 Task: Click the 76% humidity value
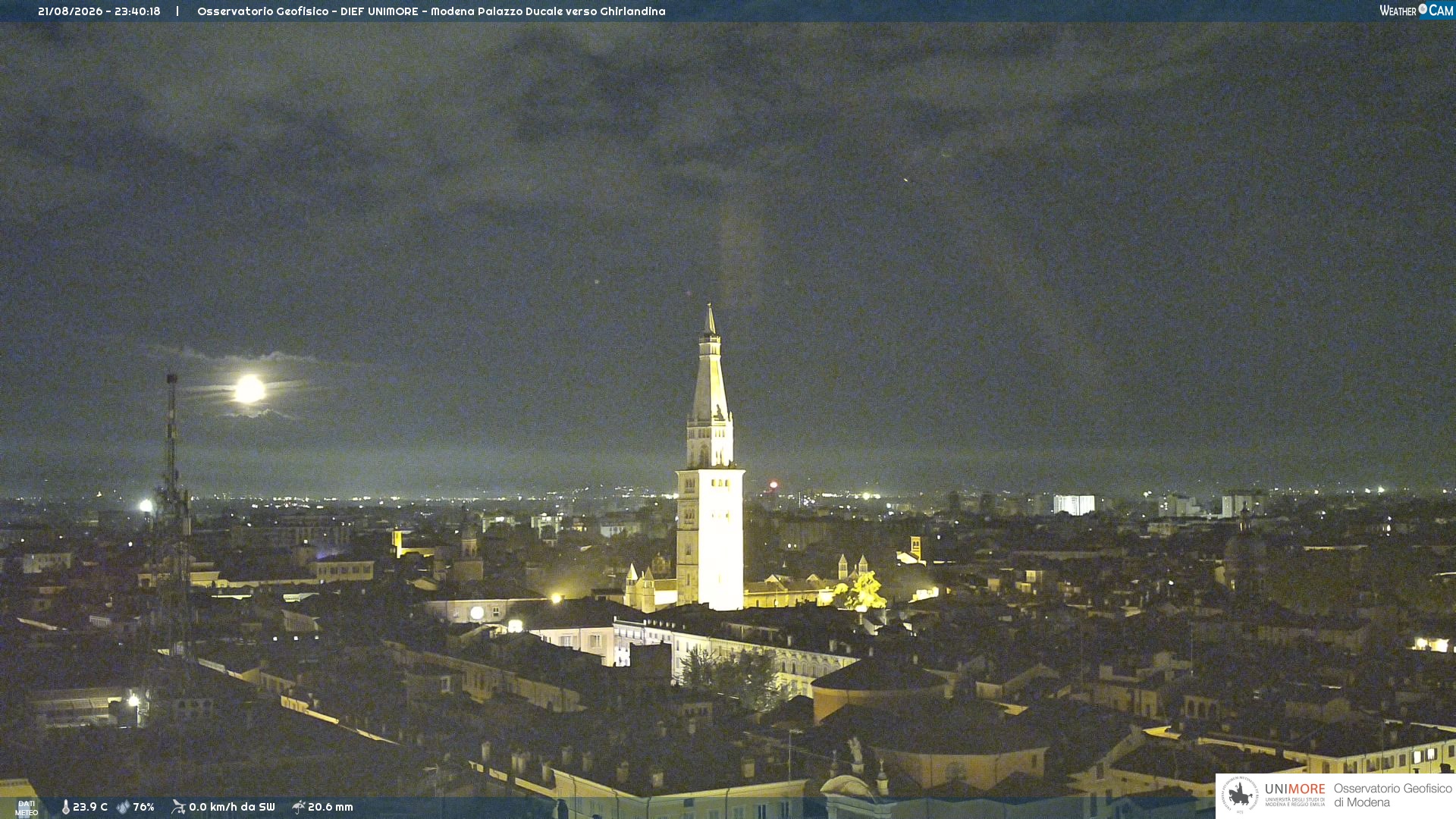[143, 807]
